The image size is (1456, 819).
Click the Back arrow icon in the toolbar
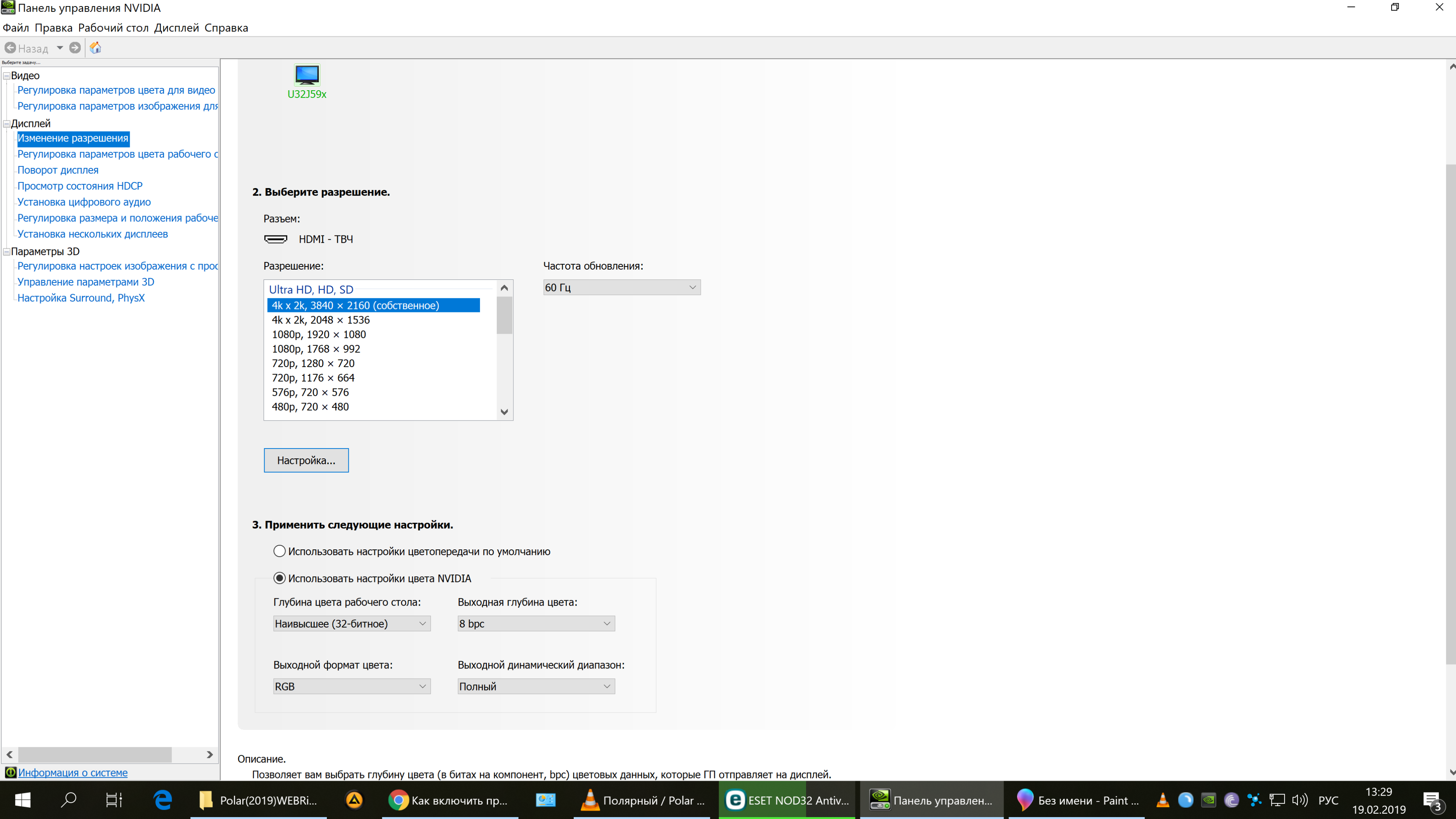[x=10, y=48]
